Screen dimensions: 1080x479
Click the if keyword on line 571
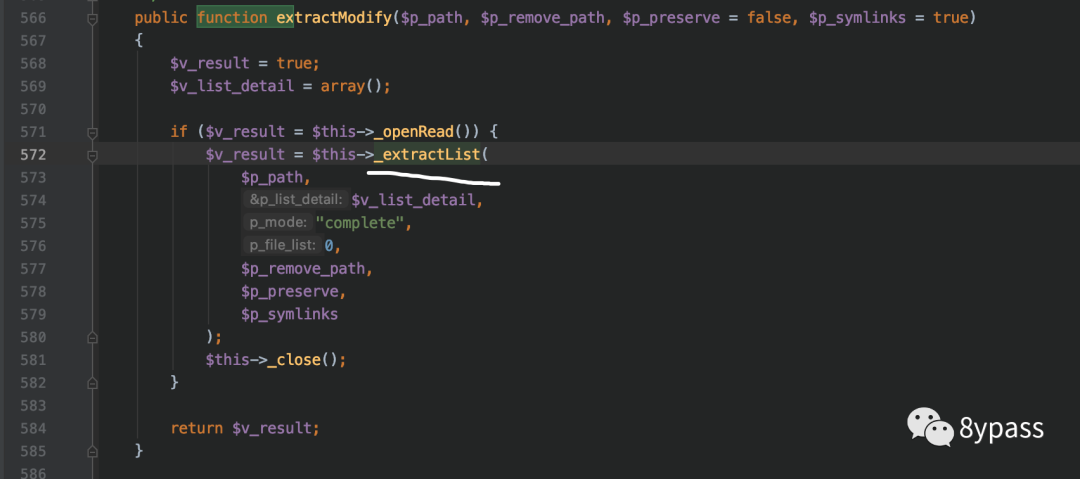tap(179, 132)
